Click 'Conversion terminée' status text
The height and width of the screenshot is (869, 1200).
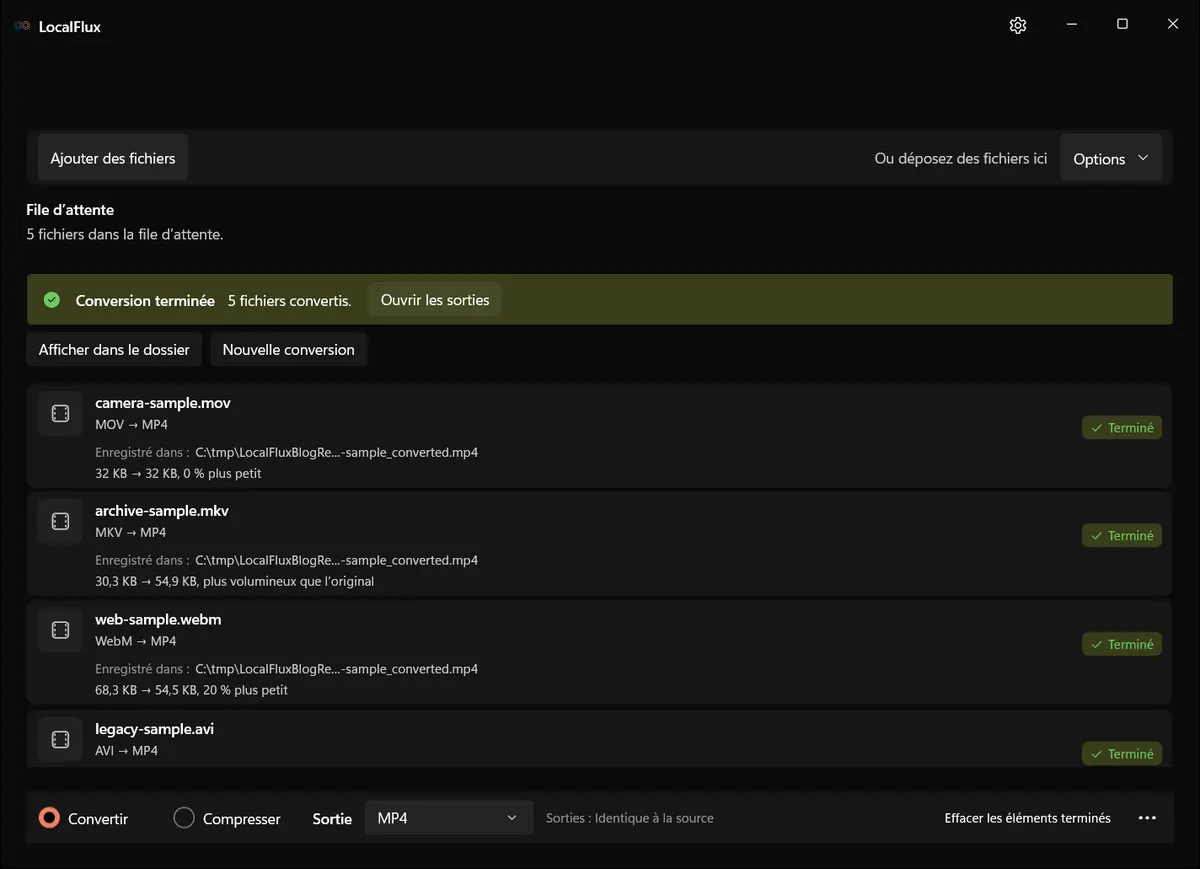pos(145,300)
